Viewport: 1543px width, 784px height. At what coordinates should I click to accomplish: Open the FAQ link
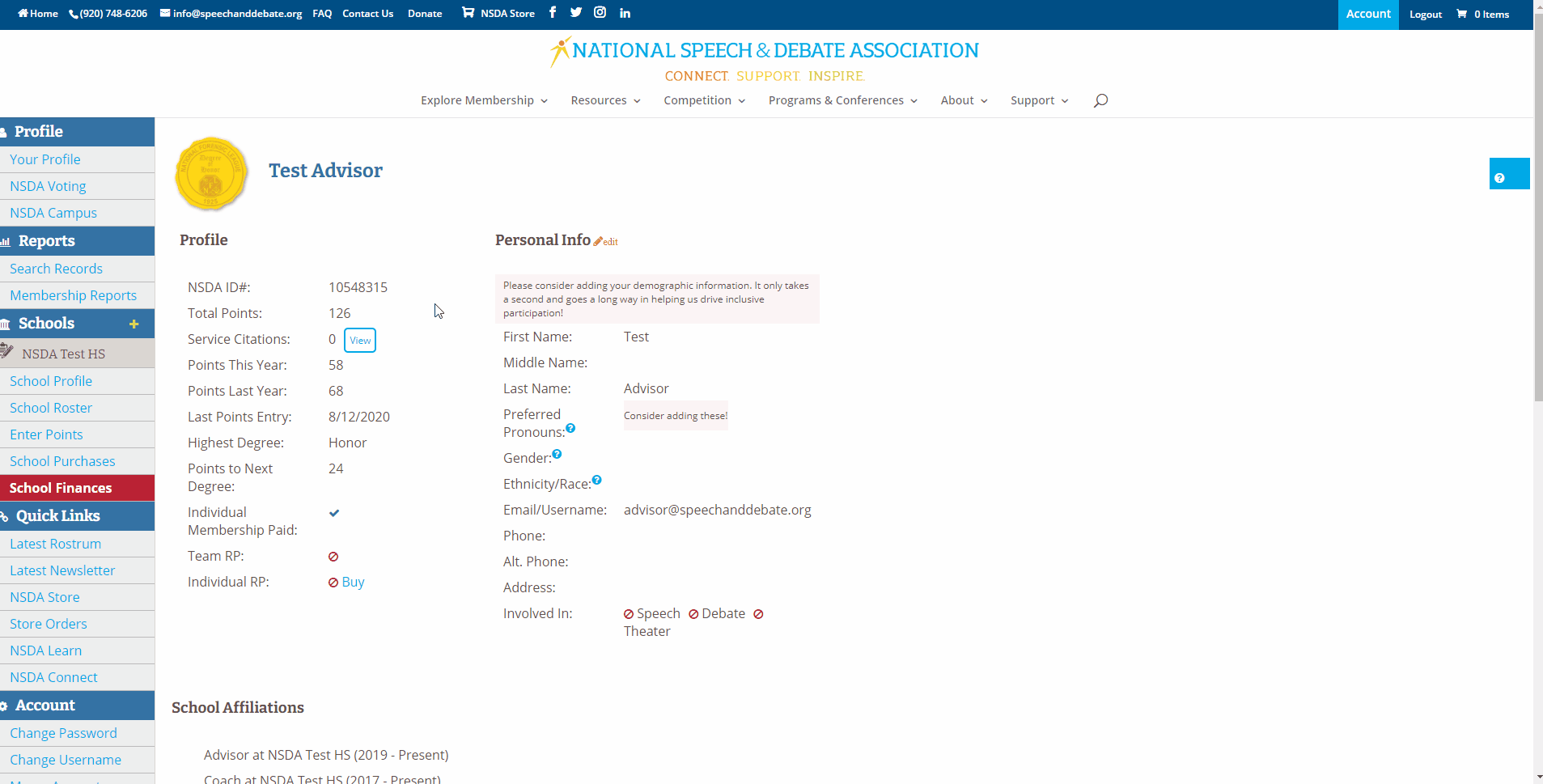[322, 14]
